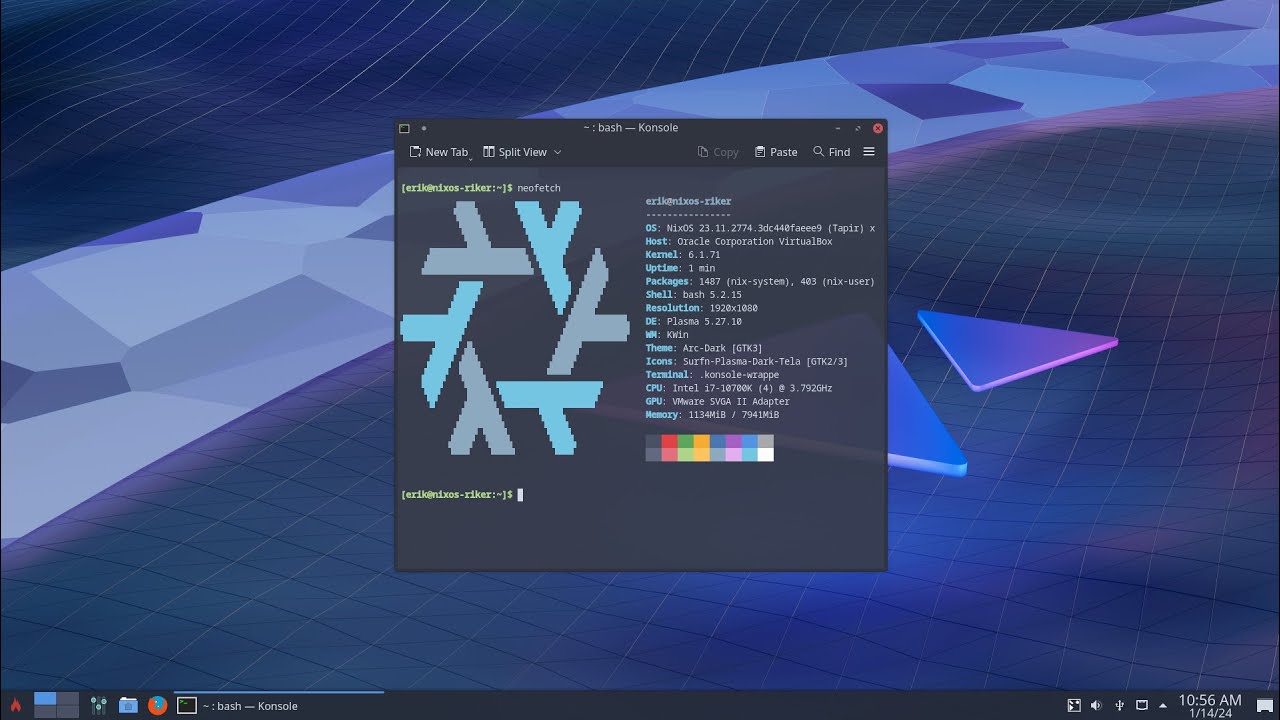1280x720 pixels.
Task: Open the Split View dropdown chevron
Action: 556,152
